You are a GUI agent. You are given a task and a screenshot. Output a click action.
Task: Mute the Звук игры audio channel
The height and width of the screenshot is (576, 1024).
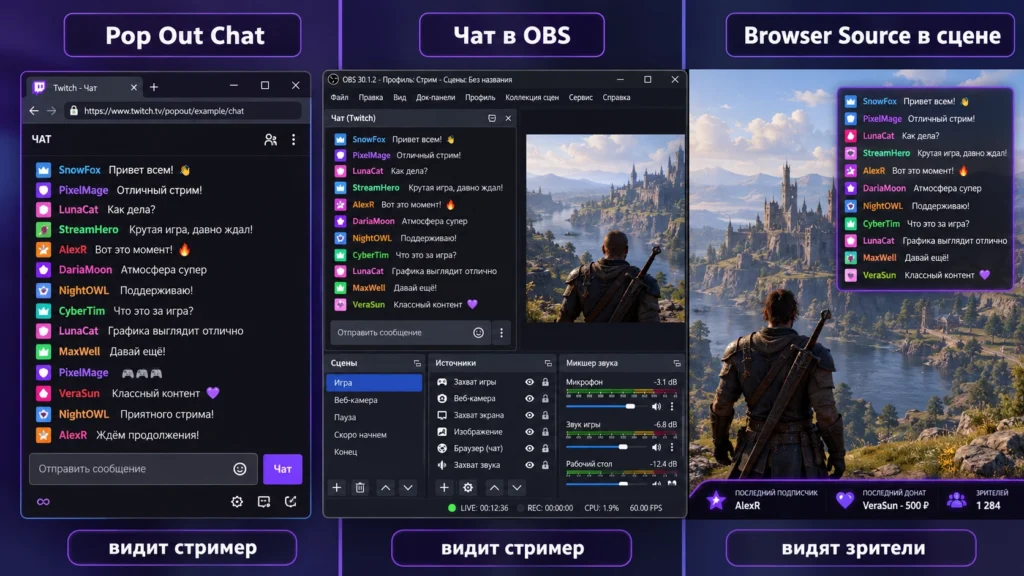[x=656, y=447]
